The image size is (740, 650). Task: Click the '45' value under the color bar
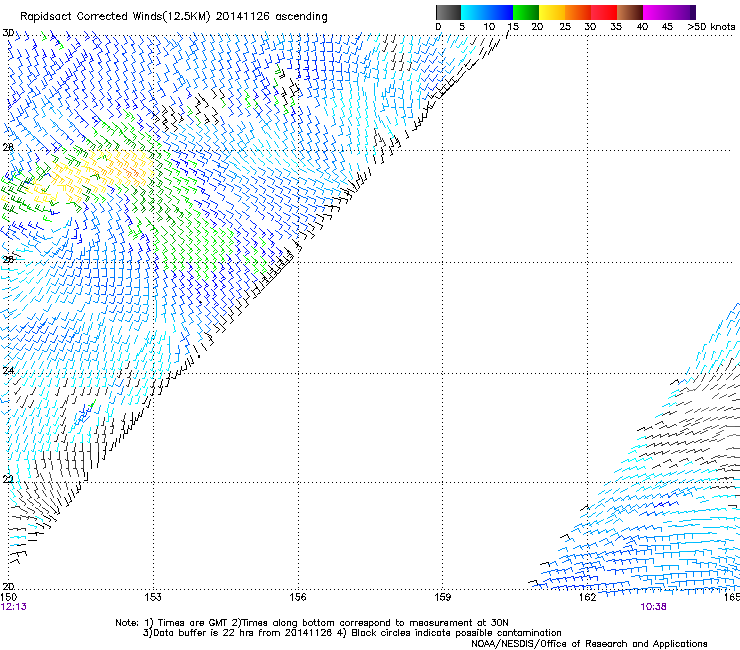(667, 27)
